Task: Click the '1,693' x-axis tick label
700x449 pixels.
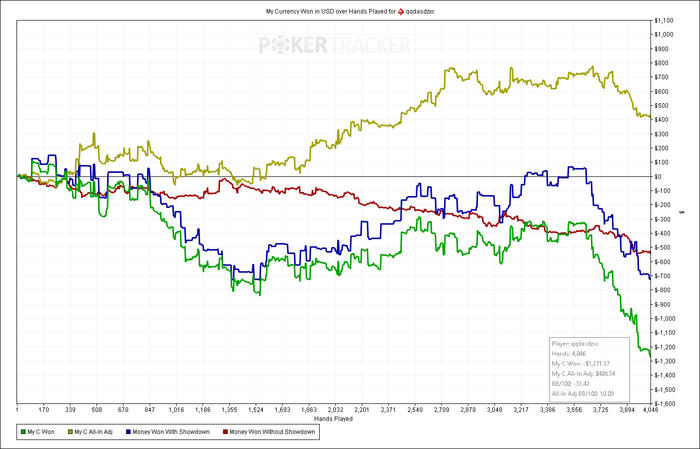Action: coord(282,409)
